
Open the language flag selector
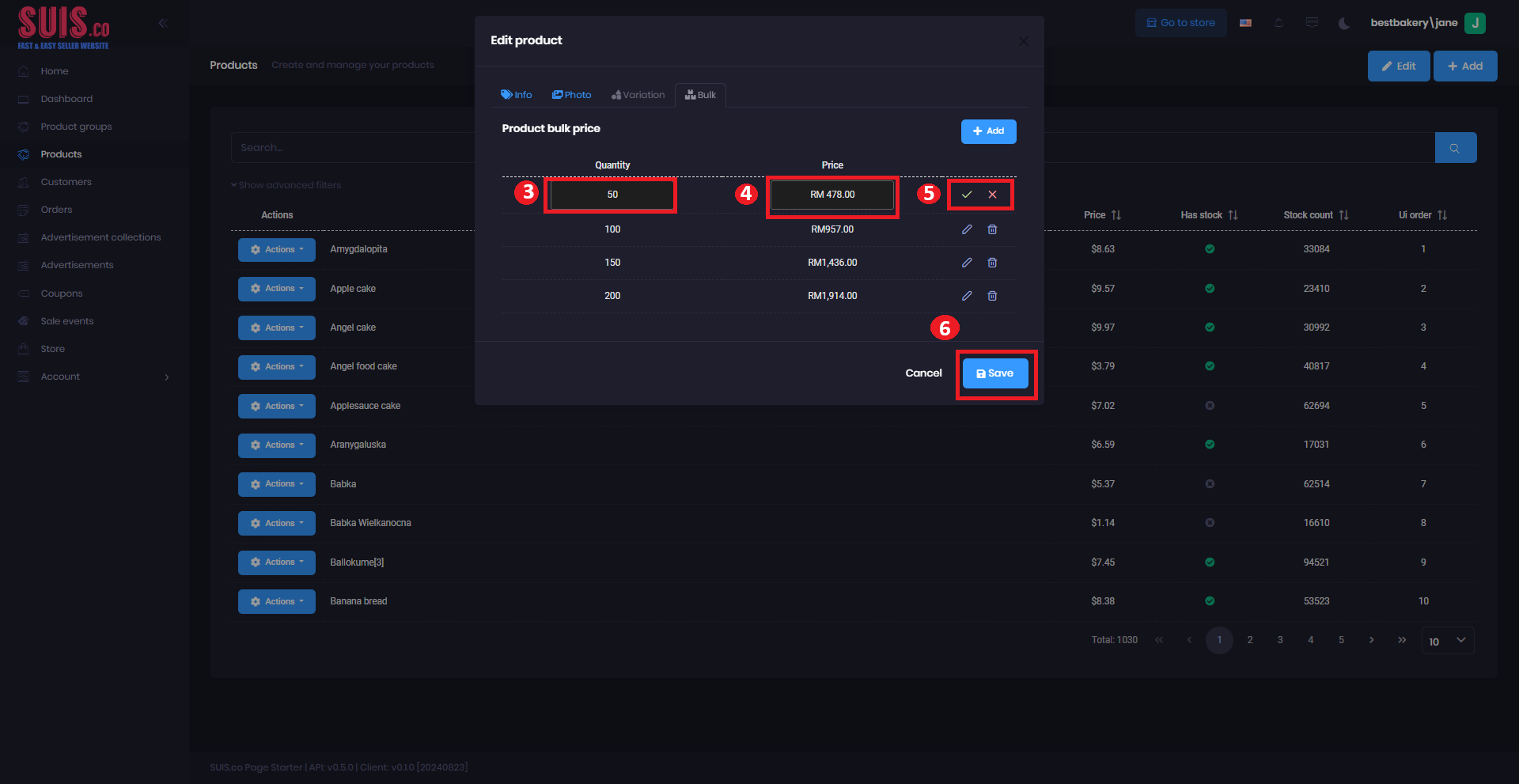(x=1245, y=23)
